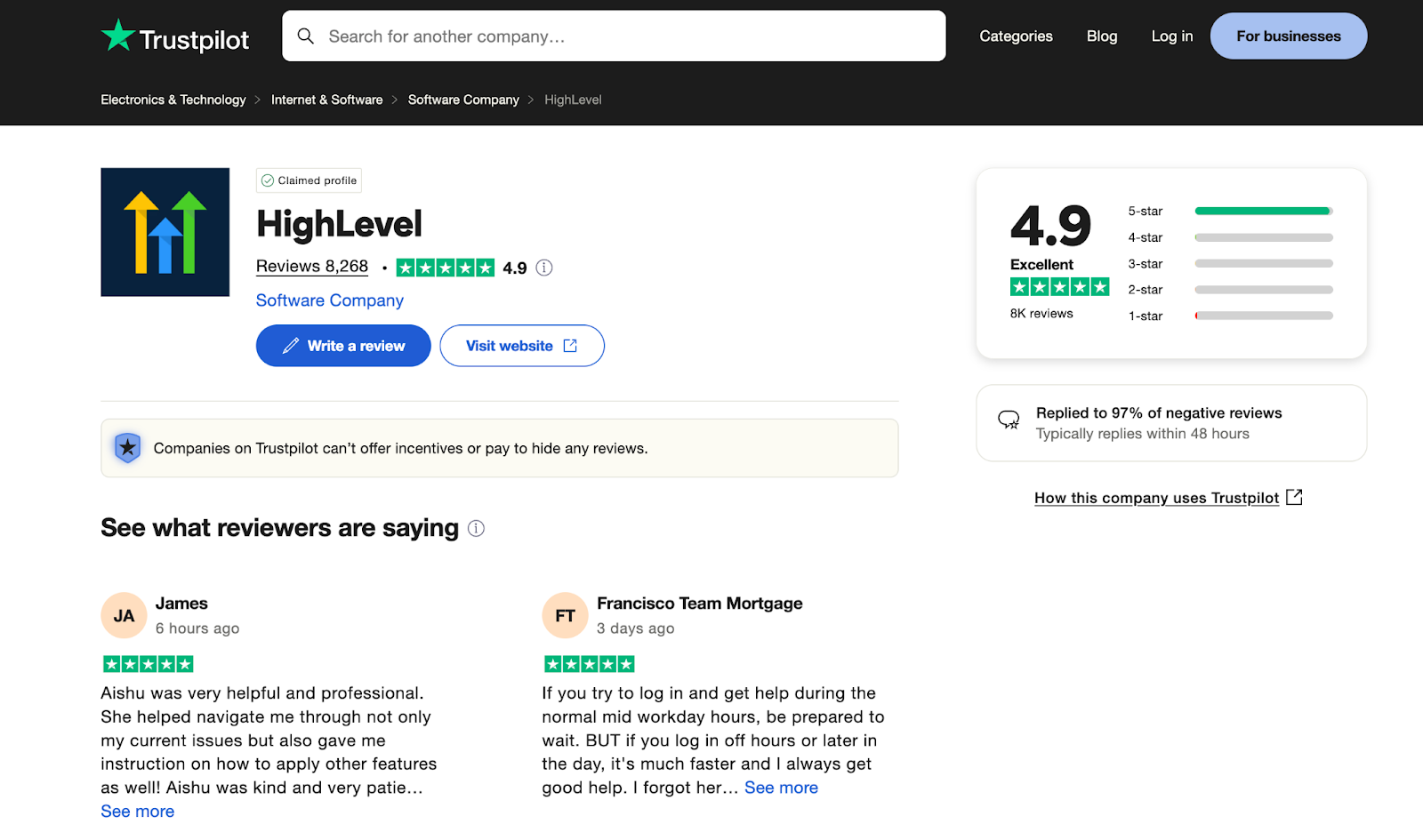The image size is (1423, 840).
Task: Focus the company search field
Action: (x=614, y=36)
